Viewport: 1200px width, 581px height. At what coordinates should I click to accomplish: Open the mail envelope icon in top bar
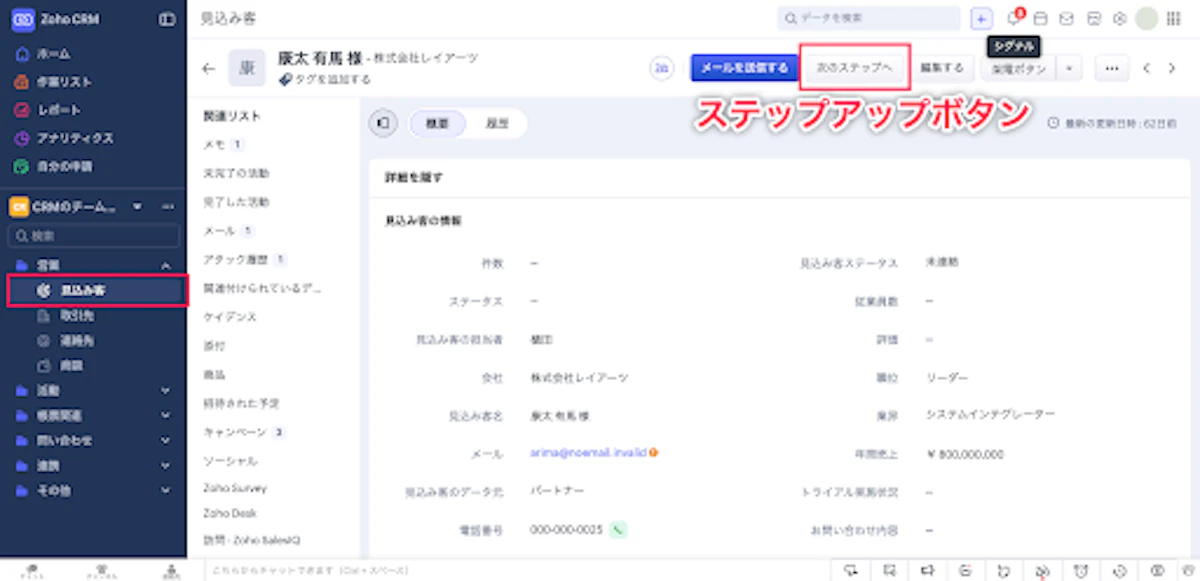point(1067,18)
